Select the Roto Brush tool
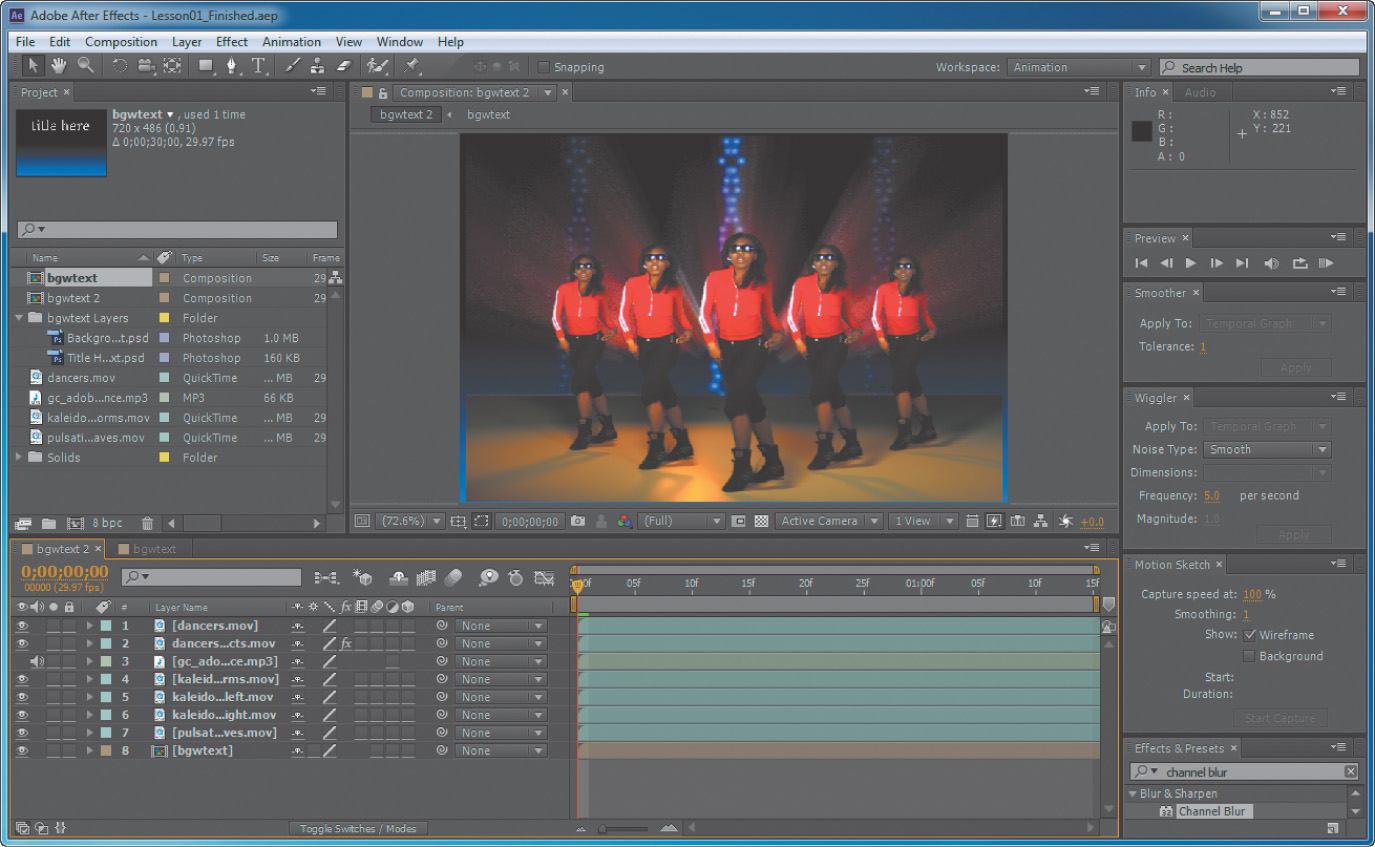1375x847 pixels. coord(377,66)
